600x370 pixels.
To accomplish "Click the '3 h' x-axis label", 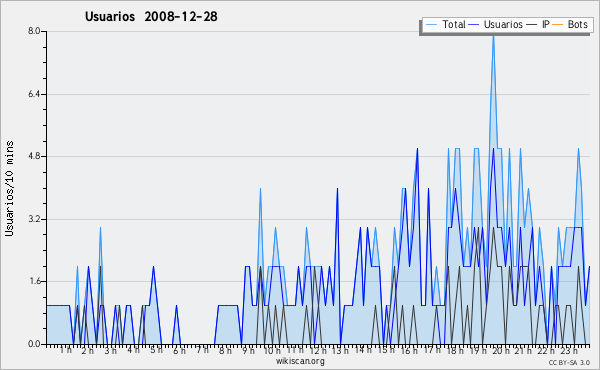I will point(111,351).
